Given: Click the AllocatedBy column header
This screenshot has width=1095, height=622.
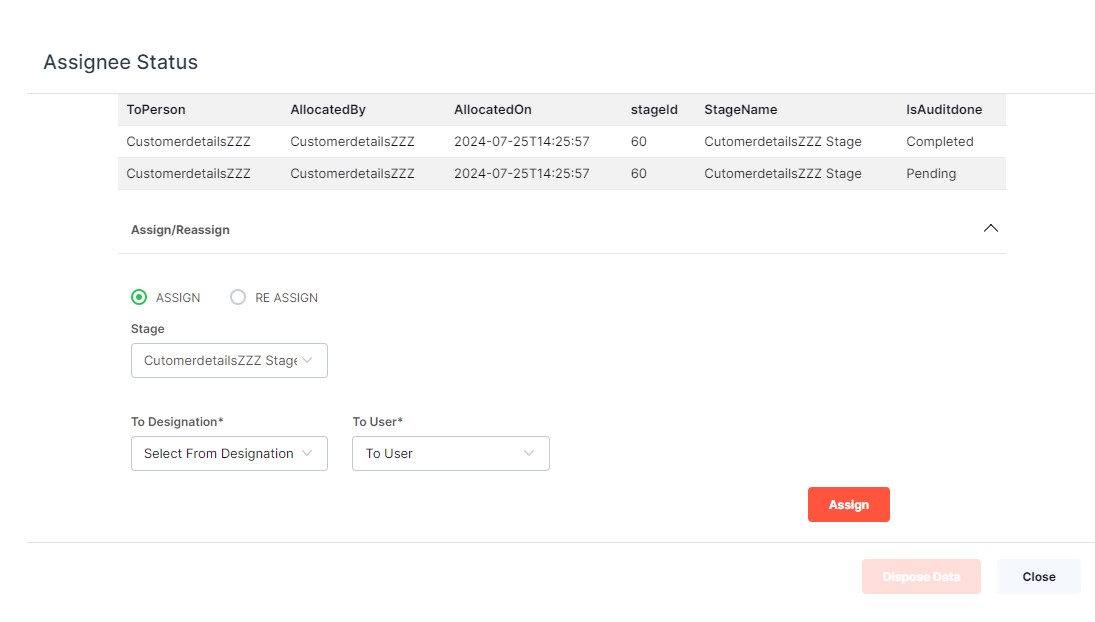Looking at the screenshot, I should (x=328, y=110).
